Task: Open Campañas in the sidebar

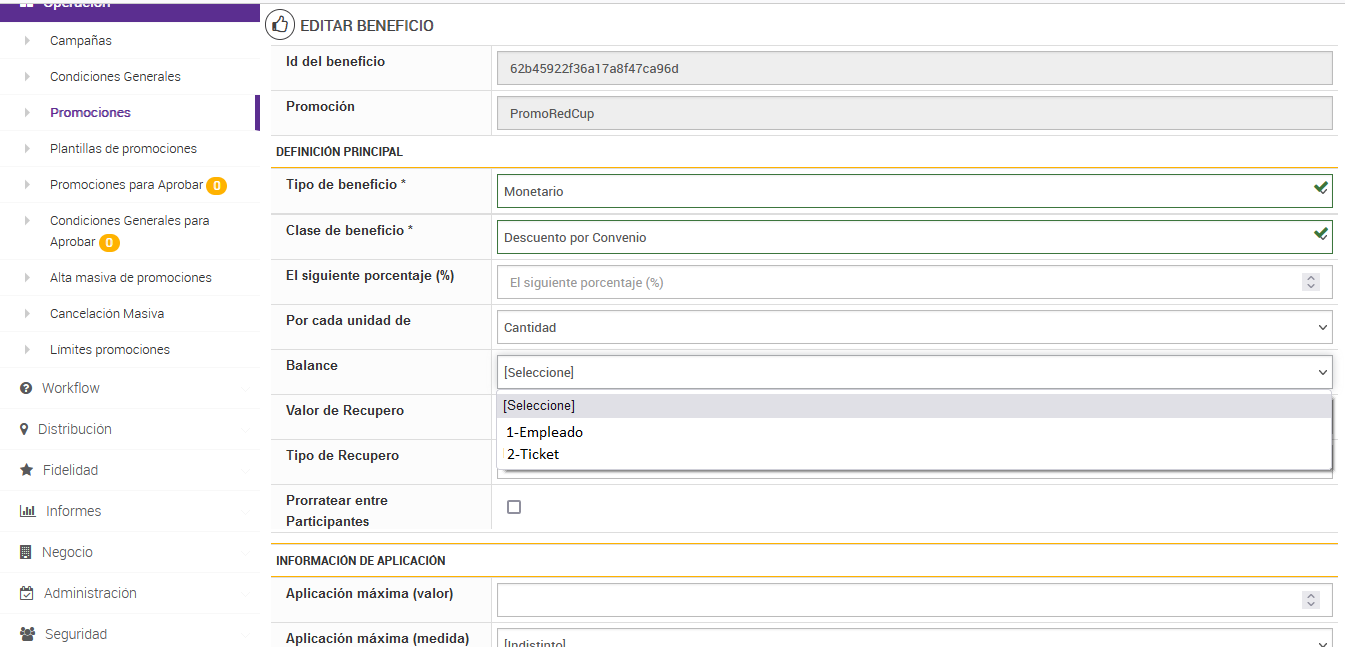Action: coord(81,41)
